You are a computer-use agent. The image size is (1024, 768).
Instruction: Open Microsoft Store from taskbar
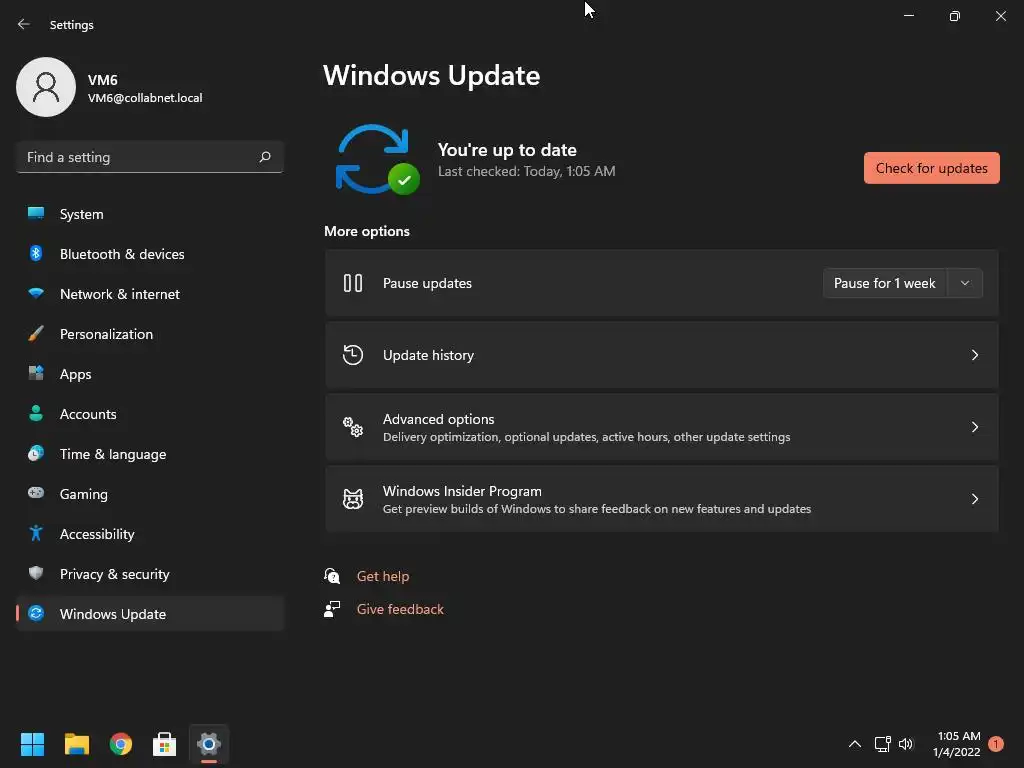pos(165,744)
